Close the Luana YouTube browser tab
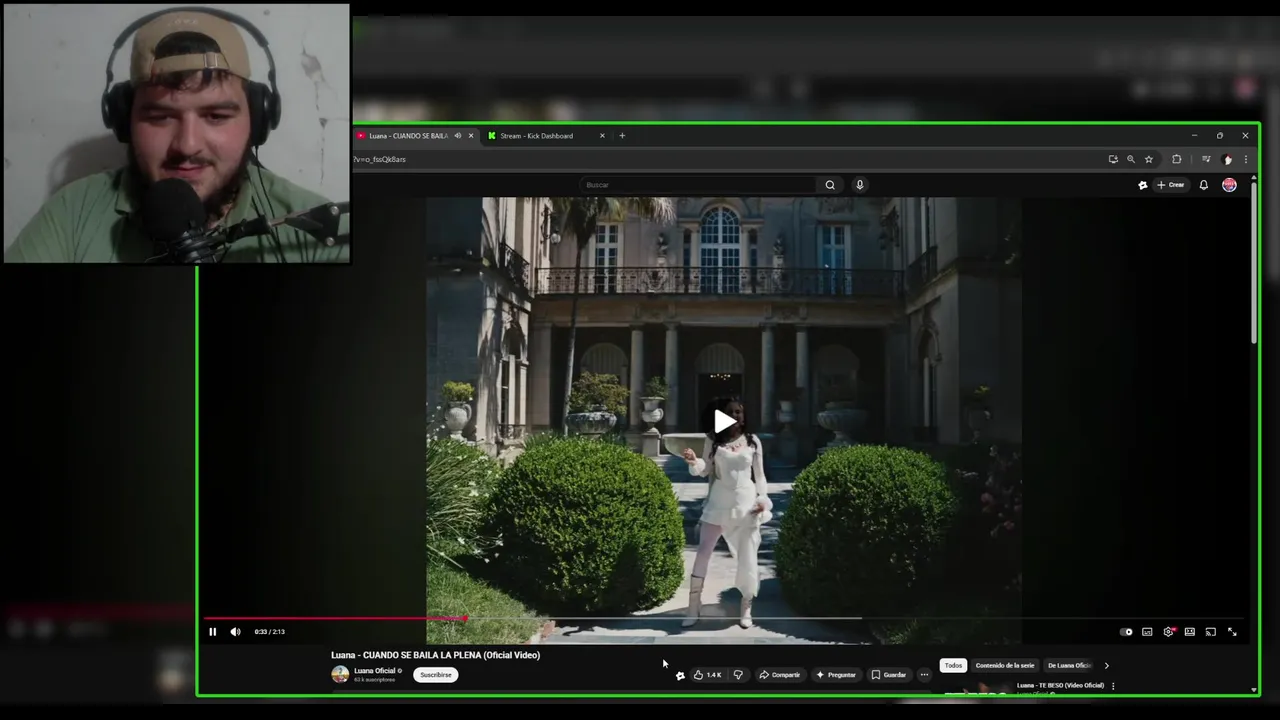Image resolution: width=1280 pixels, height=720 pixels. click(x=471, y=136)
